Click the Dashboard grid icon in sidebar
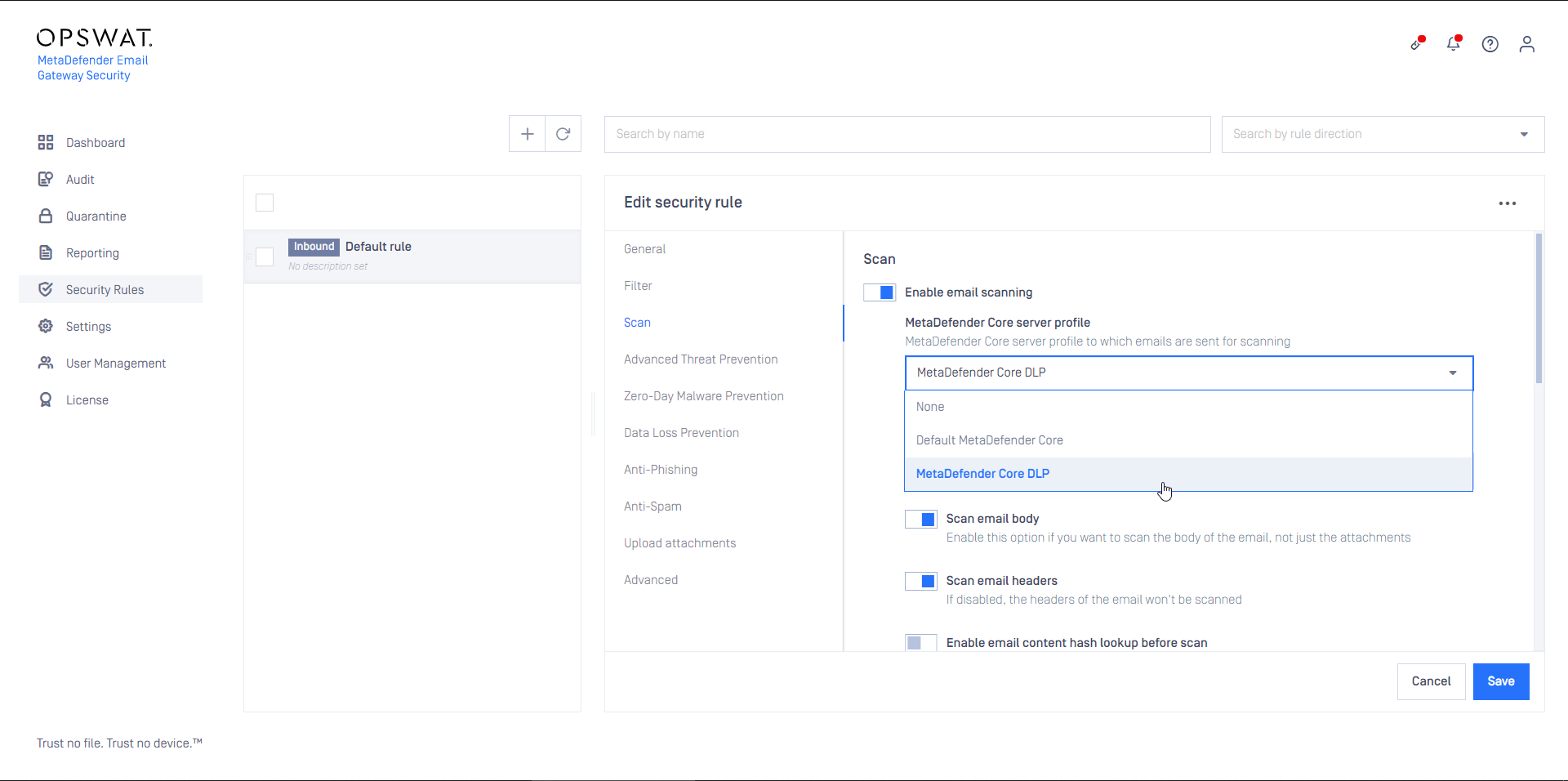The image size is (1568, 781). coord(46,143)
